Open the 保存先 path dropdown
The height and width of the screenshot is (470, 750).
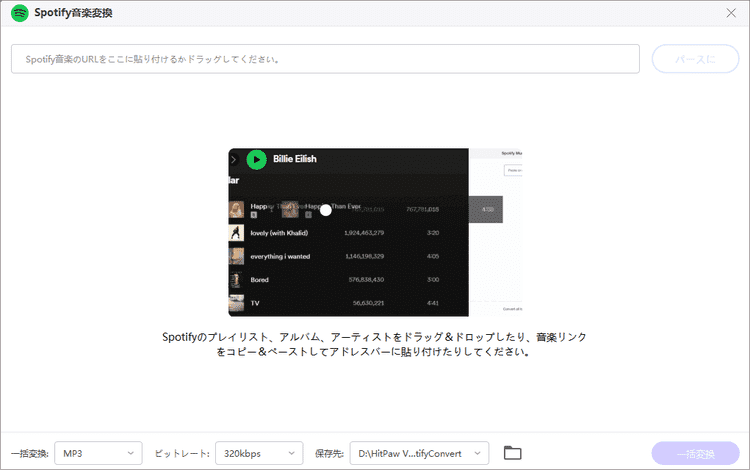pyautogui.click(x=419, y=453)
